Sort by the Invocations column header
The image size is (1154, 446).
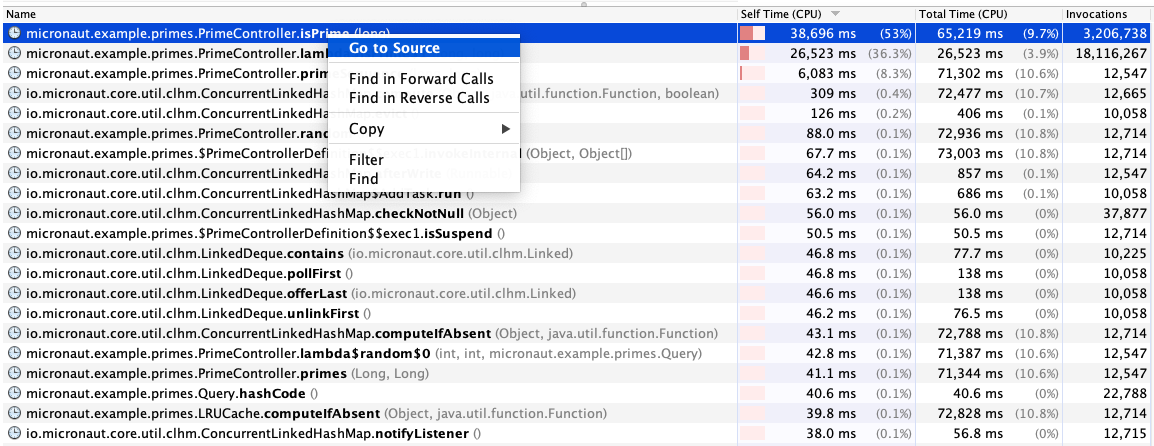pyautogui.click(x=1096, y=14)
